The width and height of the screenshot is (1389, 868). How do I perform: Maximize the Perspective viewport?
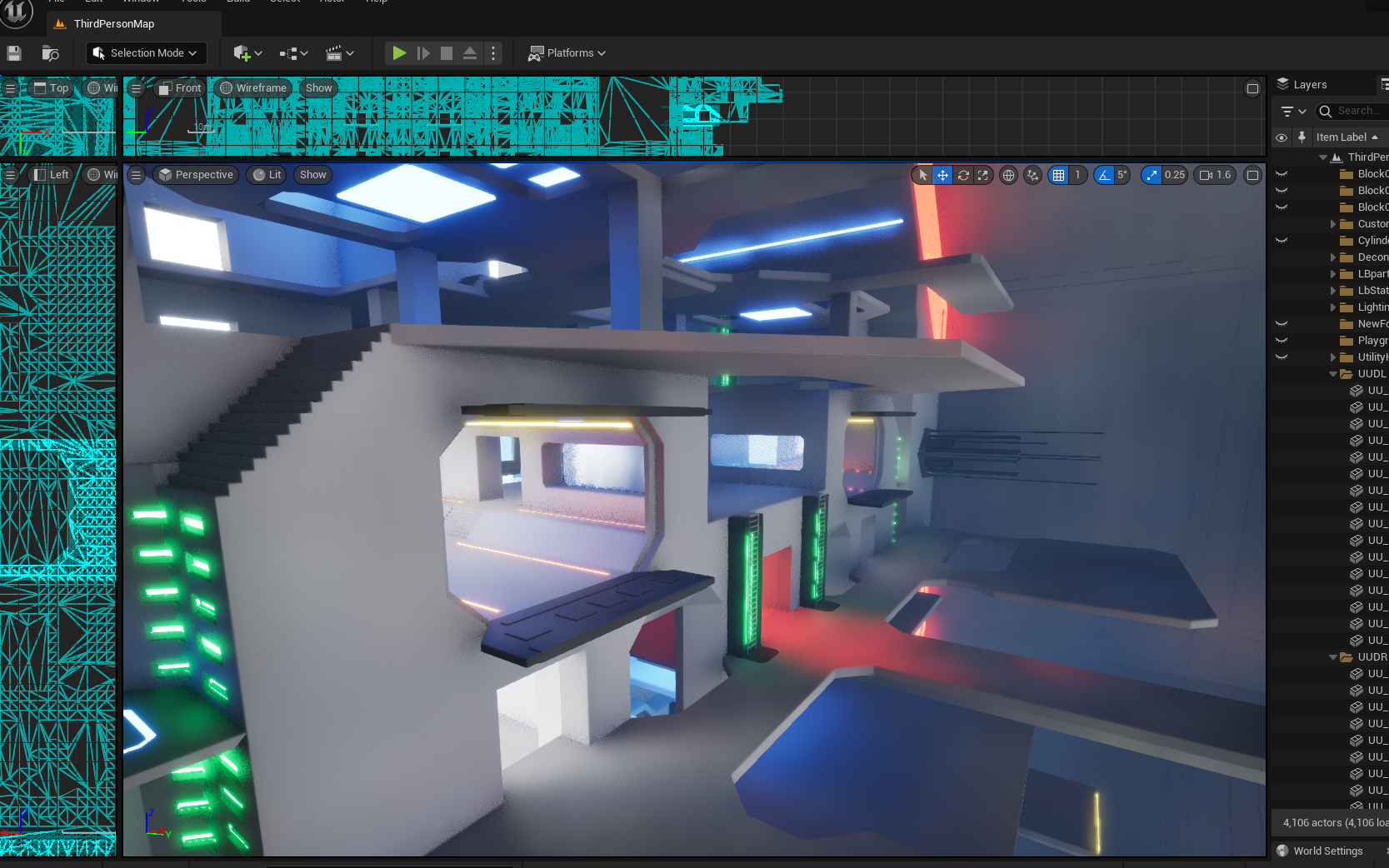(x=1252, y=175)
